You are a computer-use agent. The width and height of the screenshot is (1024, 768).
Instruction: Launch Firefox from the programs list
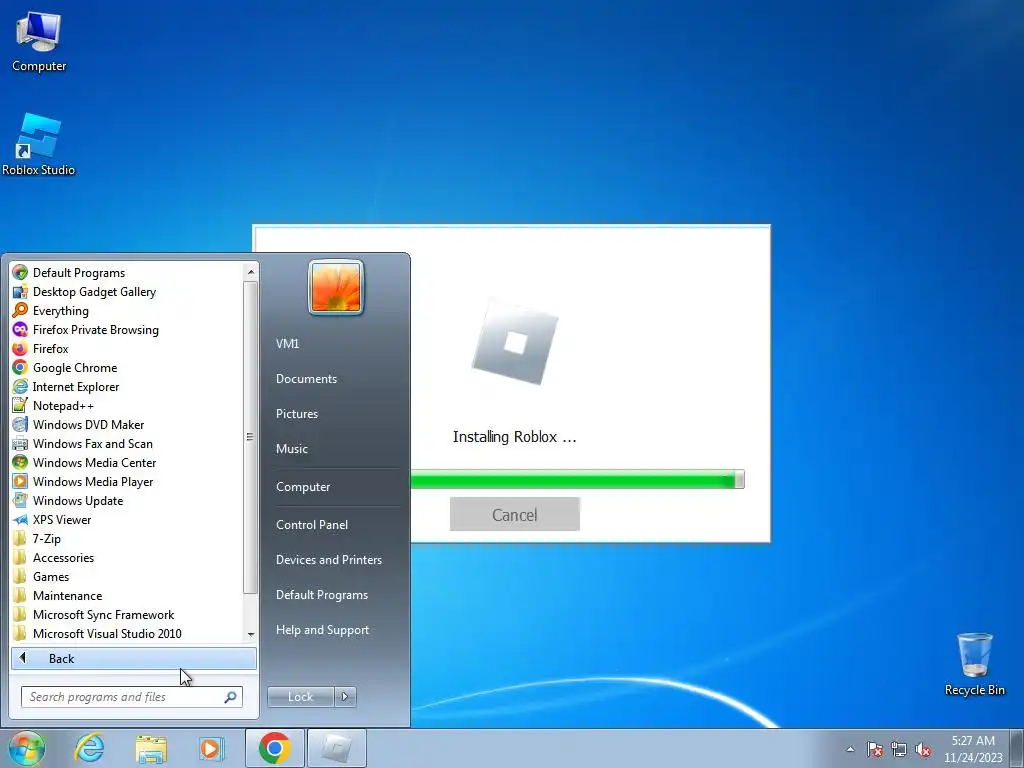pyautogui.click(x=127, y=349)
